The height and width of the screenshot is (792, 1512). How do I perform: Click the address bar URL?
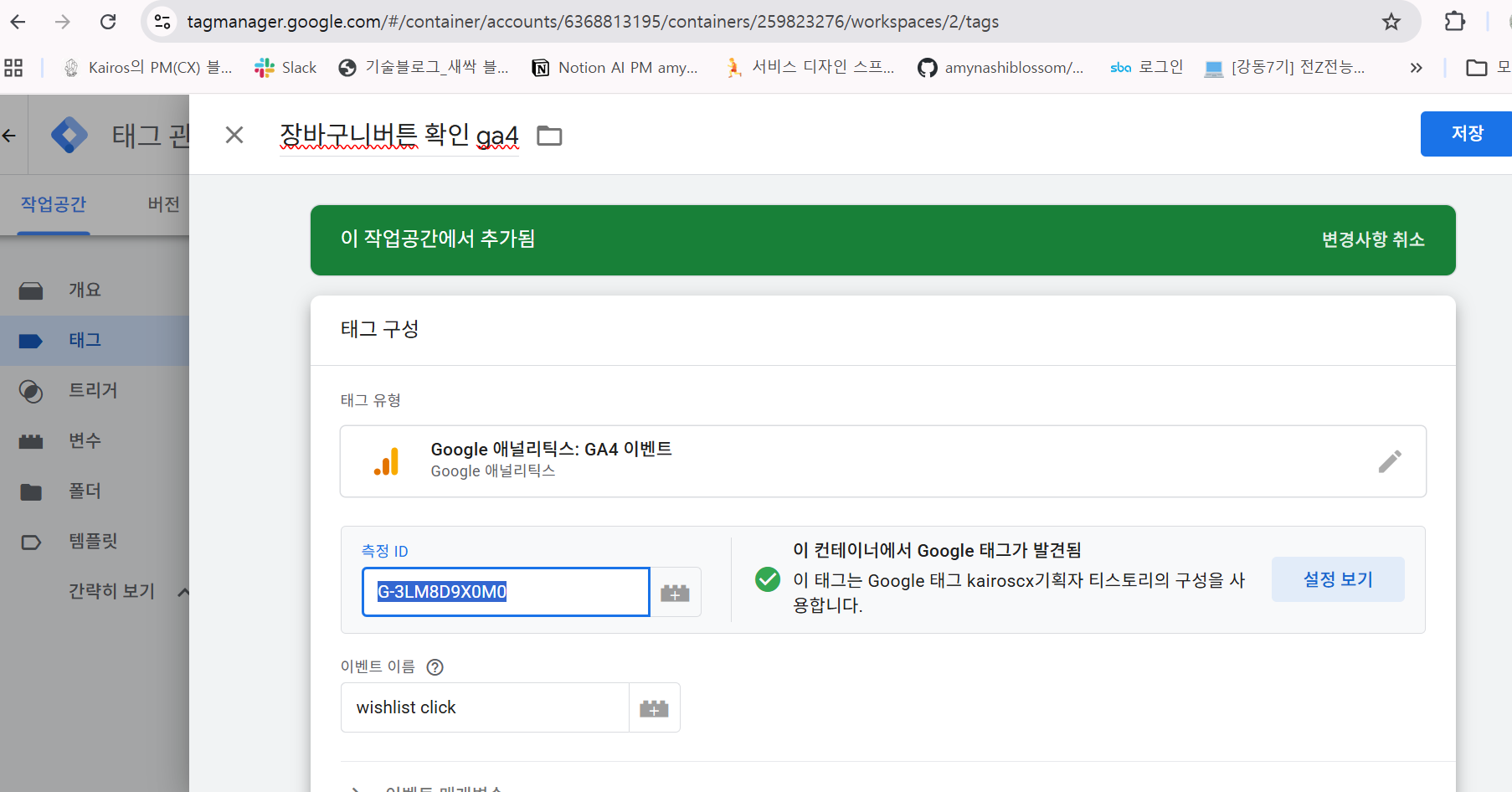point(593,22)
